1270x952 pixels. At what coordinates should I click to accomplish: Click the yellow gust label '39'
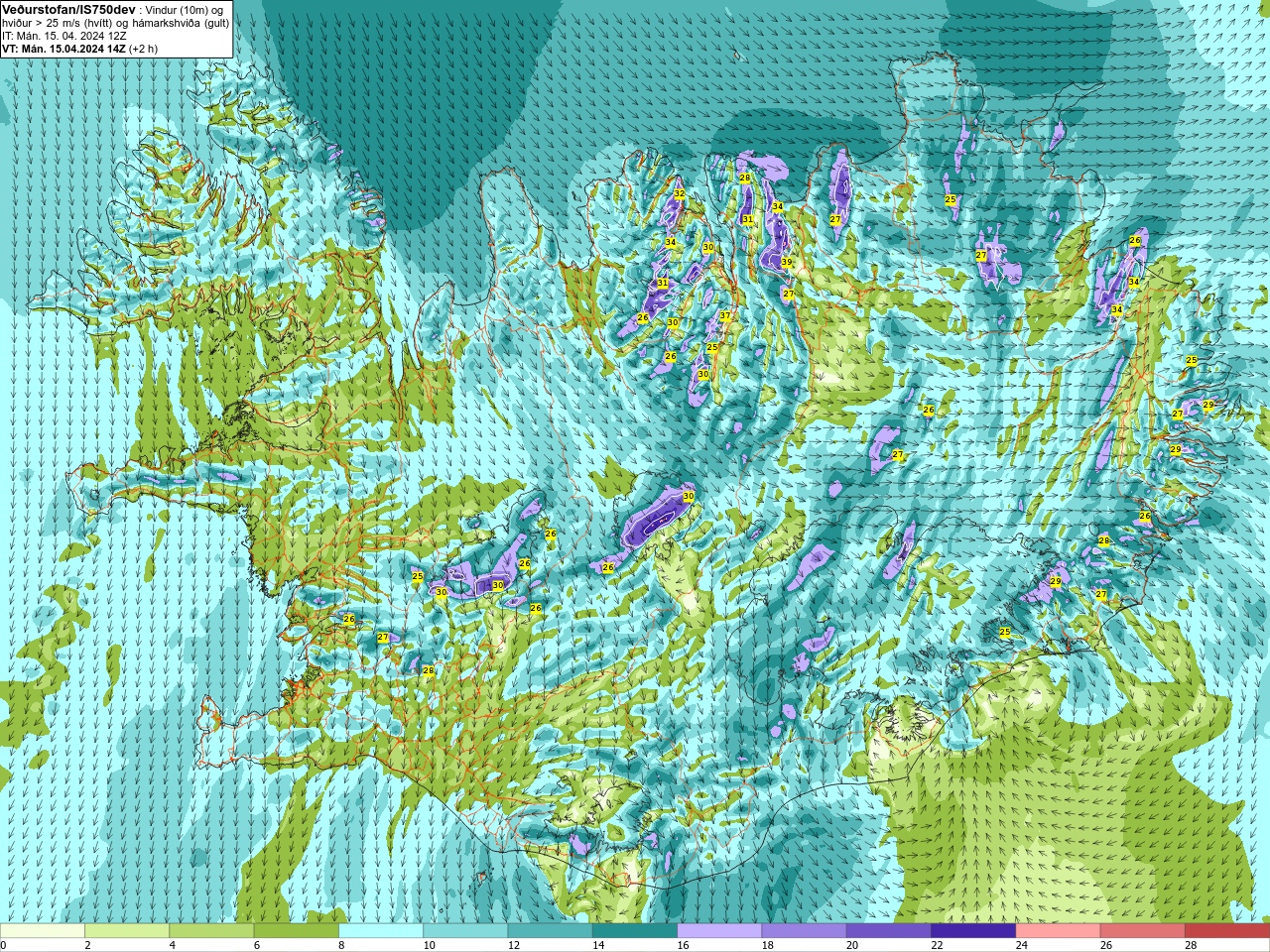787,263
